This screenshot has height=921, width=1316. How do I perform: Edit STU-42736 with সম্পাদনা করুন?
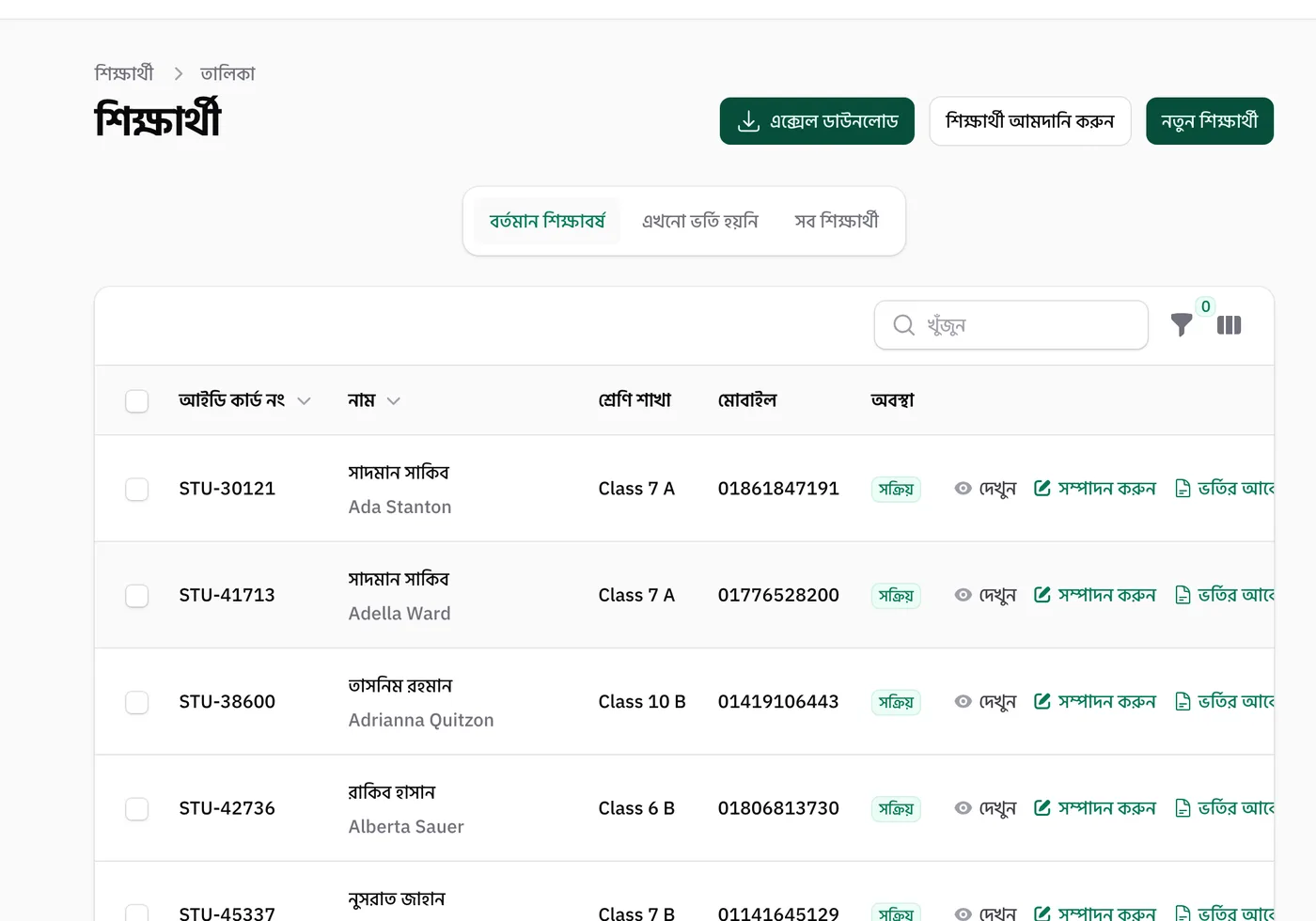[x=1095, y=808]
